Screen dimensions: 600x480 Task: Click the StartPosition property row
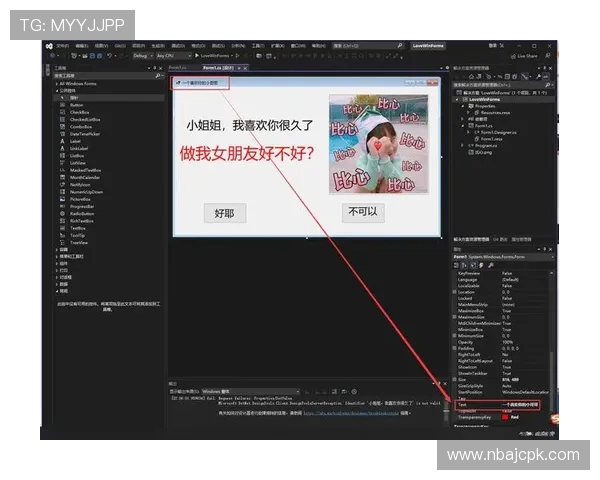click(x=504, y=392)
